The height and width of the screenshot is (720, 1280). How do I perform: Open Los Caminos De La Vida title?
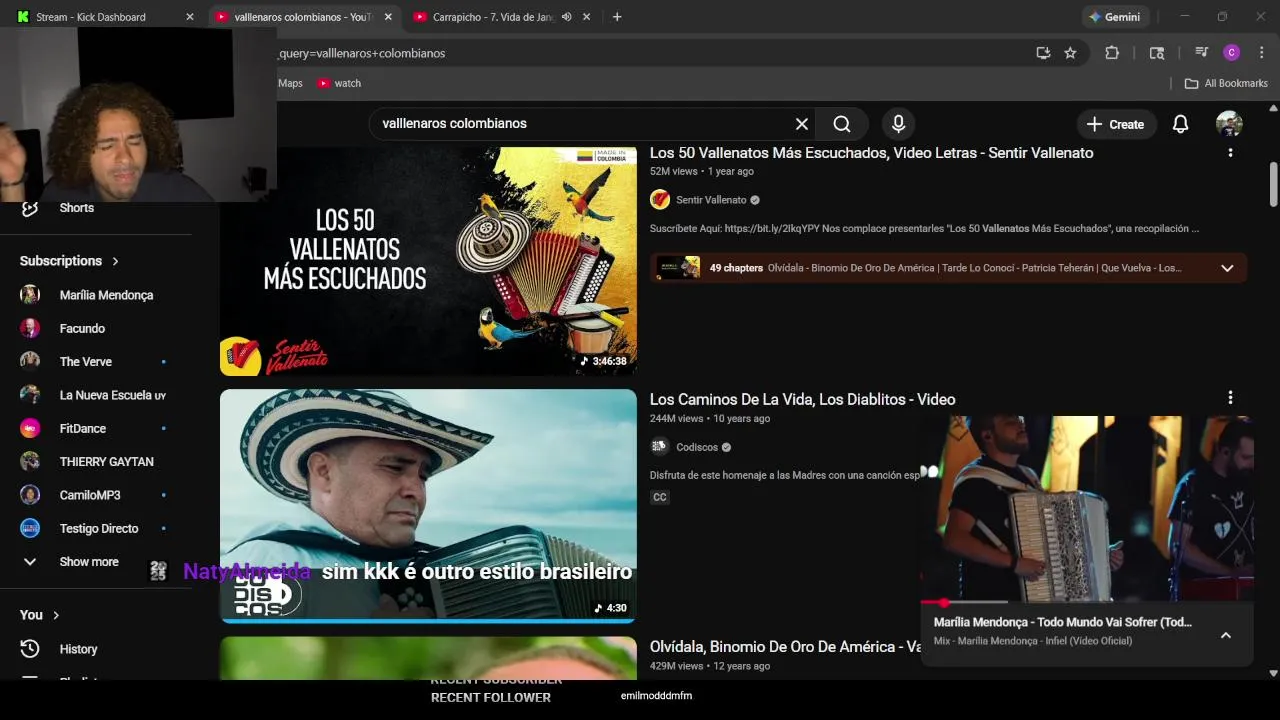802,399
